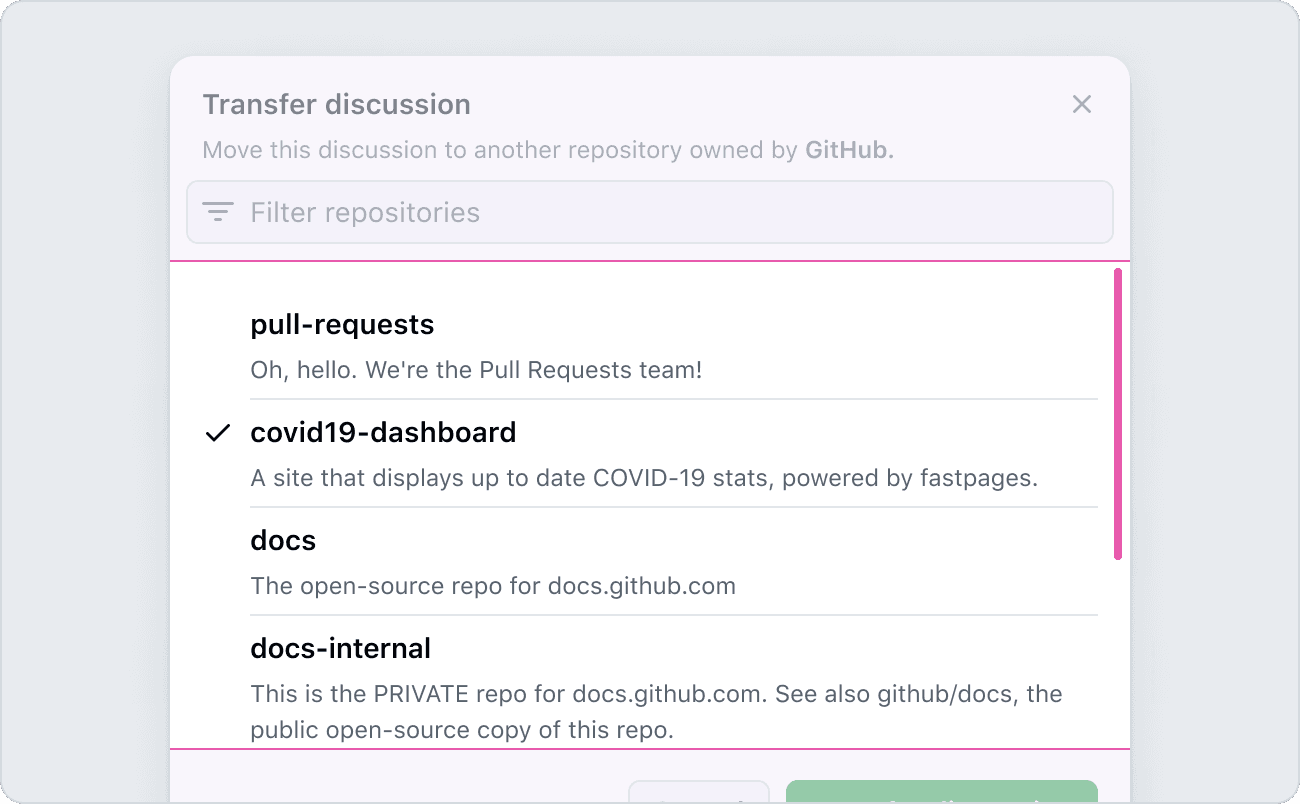
Task: Click the 'Oh, hello' pull-requests description
Action: point(476,370)
